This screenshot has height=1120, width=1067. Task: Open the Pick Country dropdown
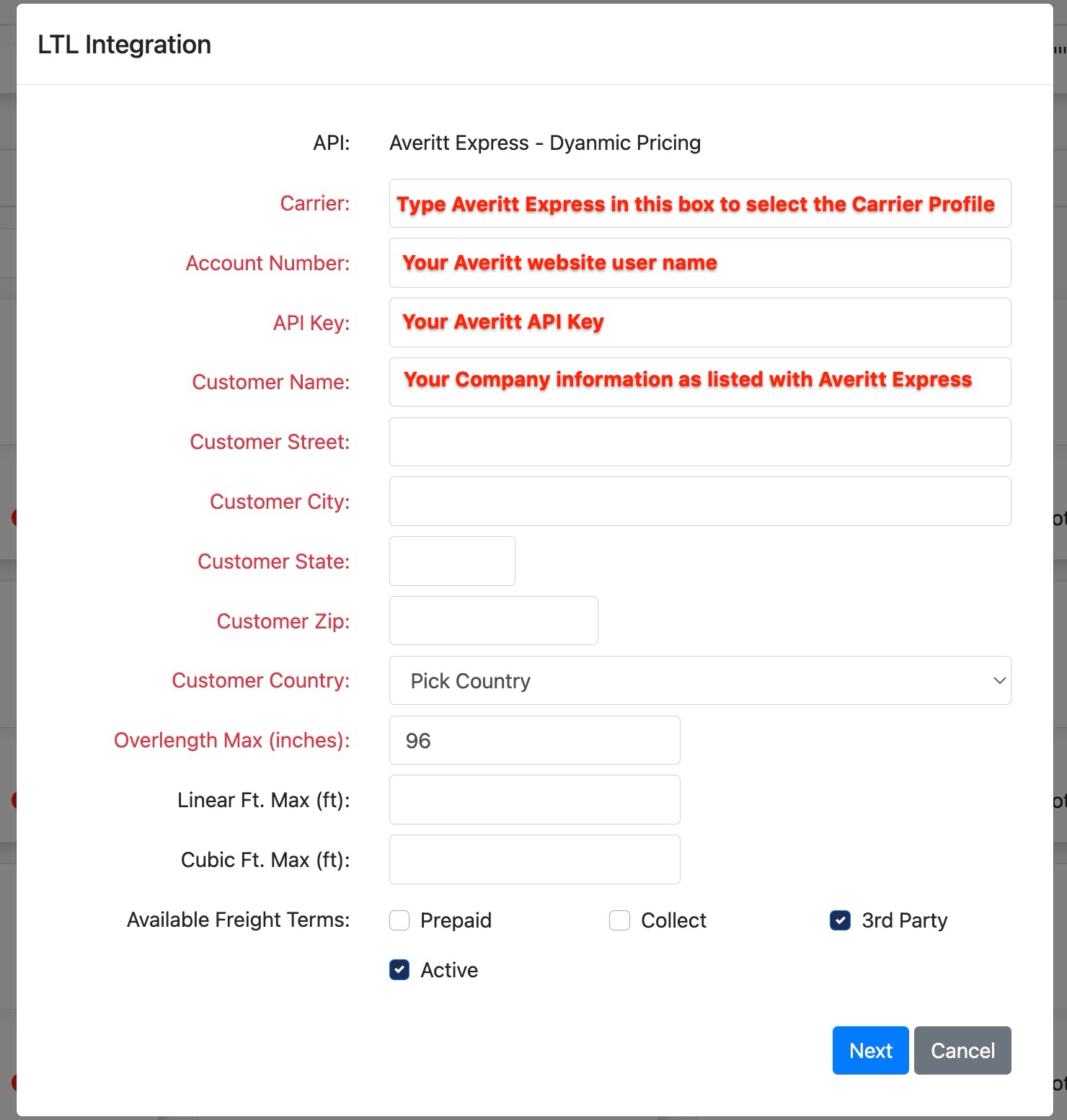pos(700,680)
